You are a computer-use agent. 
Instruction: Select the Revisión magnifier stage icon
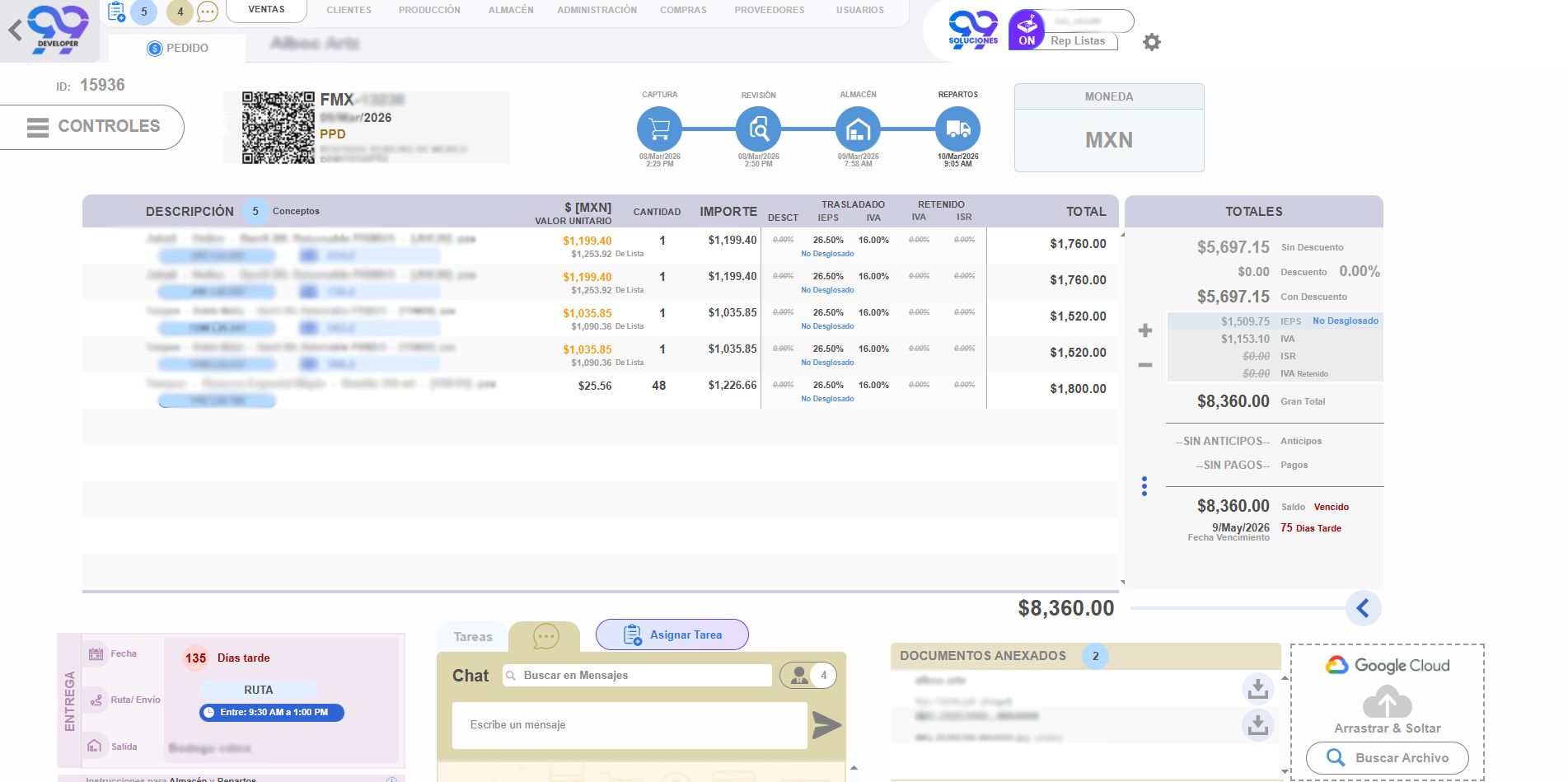(758, 129)
